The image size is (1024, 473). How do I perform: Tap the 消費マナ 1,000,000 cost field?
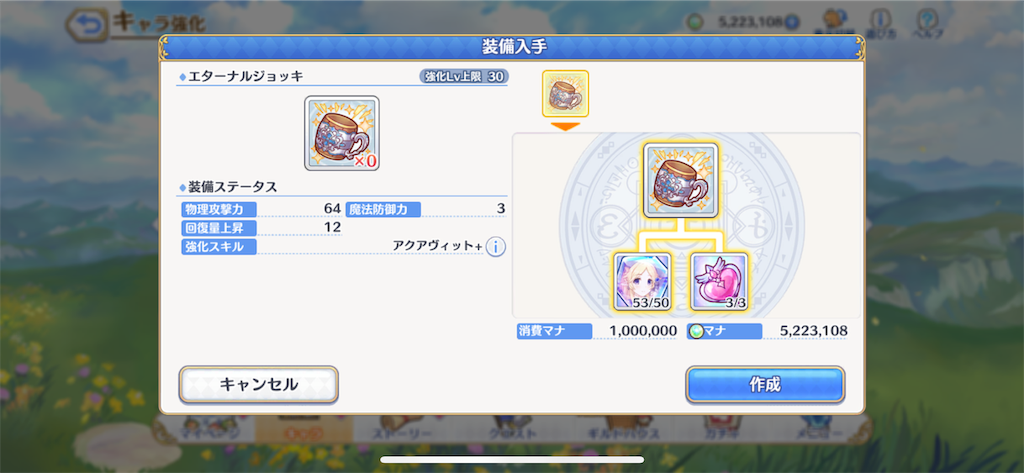[597, 331]
